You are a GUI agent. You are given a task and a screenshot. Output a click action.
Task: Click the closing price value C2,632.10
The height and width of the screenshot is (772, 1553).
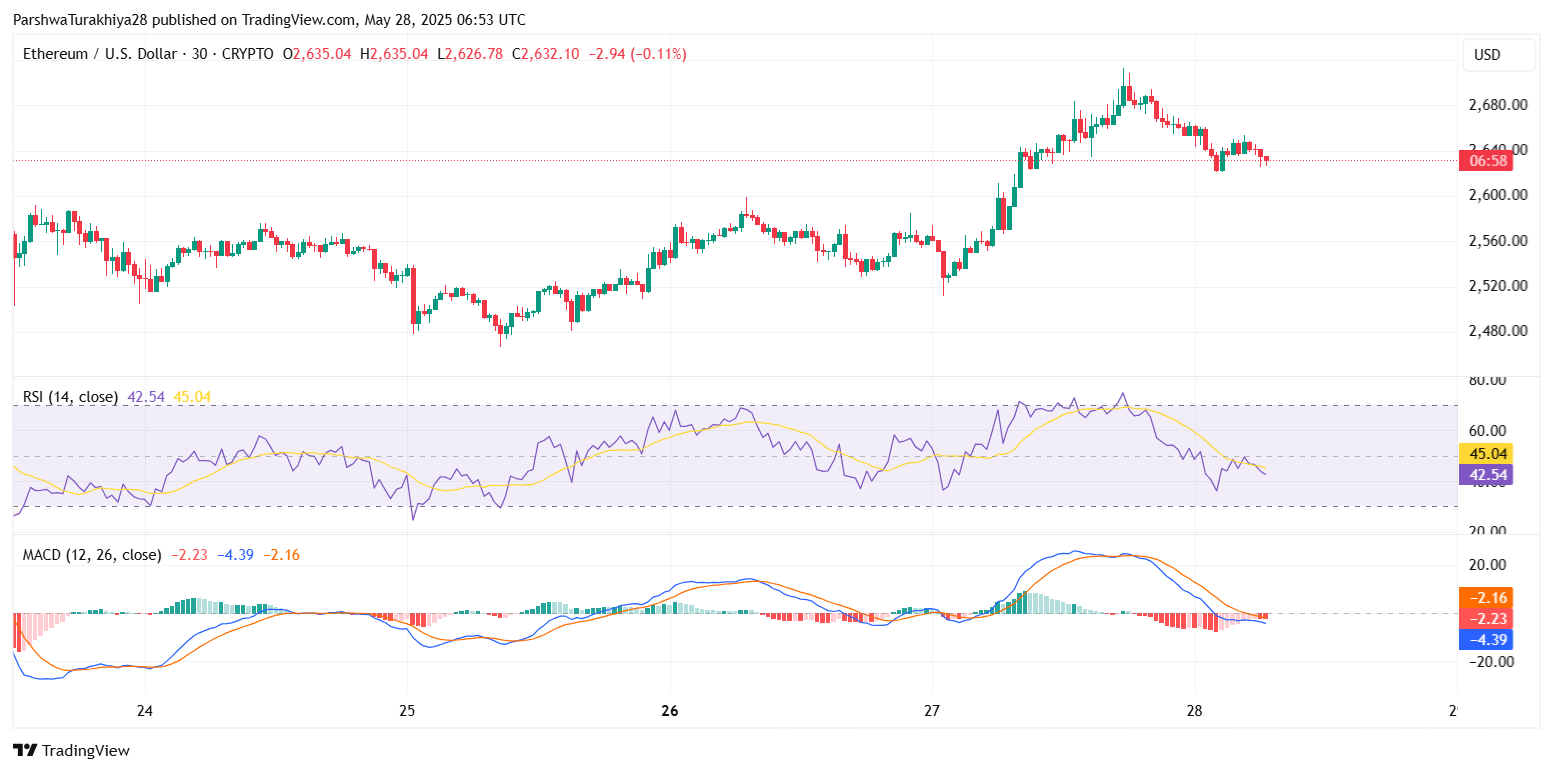[x=545, y=54]
